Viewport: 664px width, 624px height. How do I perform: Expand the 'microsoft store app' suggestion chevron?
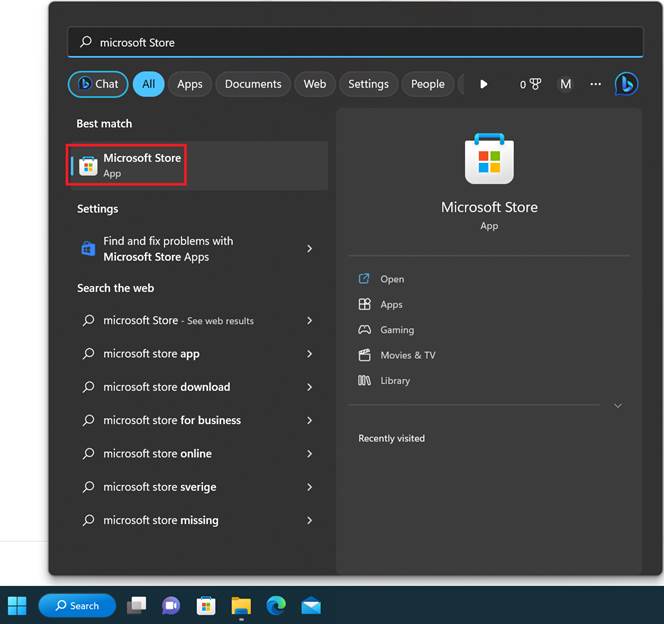(x=309, y=354)
